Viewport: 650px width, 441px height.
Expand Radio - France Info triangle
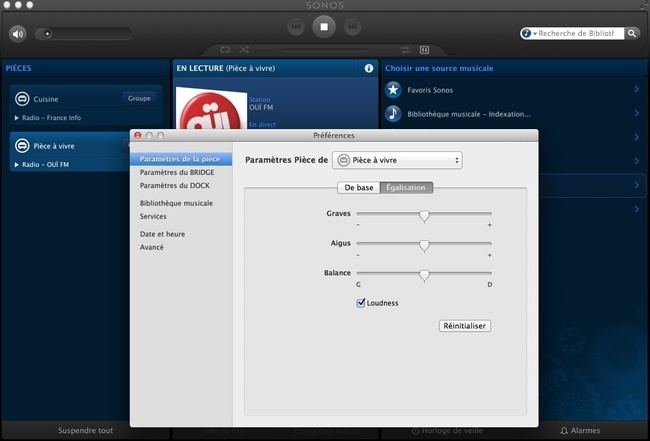tap(17, 118)
